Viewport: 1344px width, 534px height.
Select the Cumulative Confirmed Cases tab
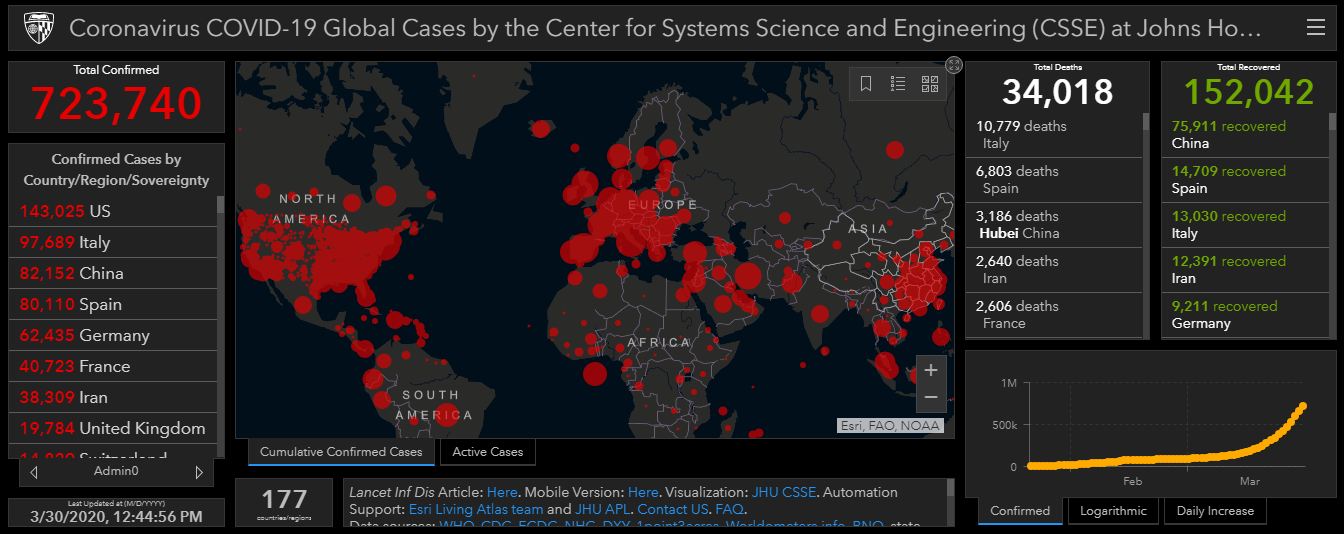(341, 452)
